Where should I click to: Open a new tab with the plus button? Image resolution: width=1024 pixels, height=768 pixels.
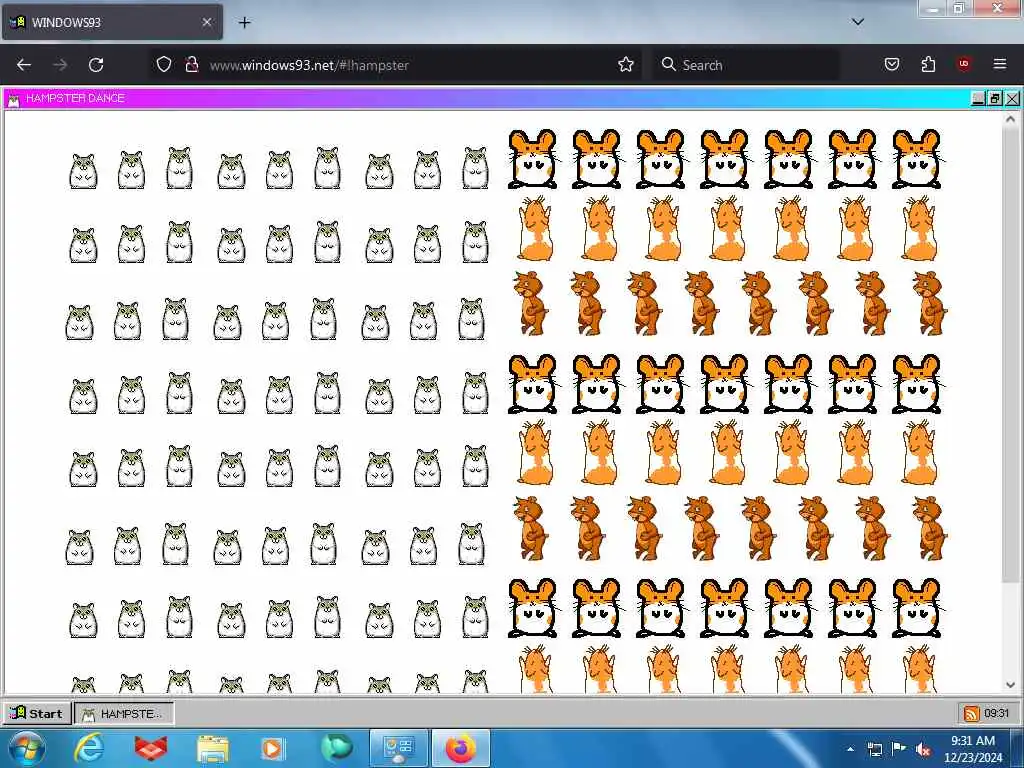click(244, 23)
